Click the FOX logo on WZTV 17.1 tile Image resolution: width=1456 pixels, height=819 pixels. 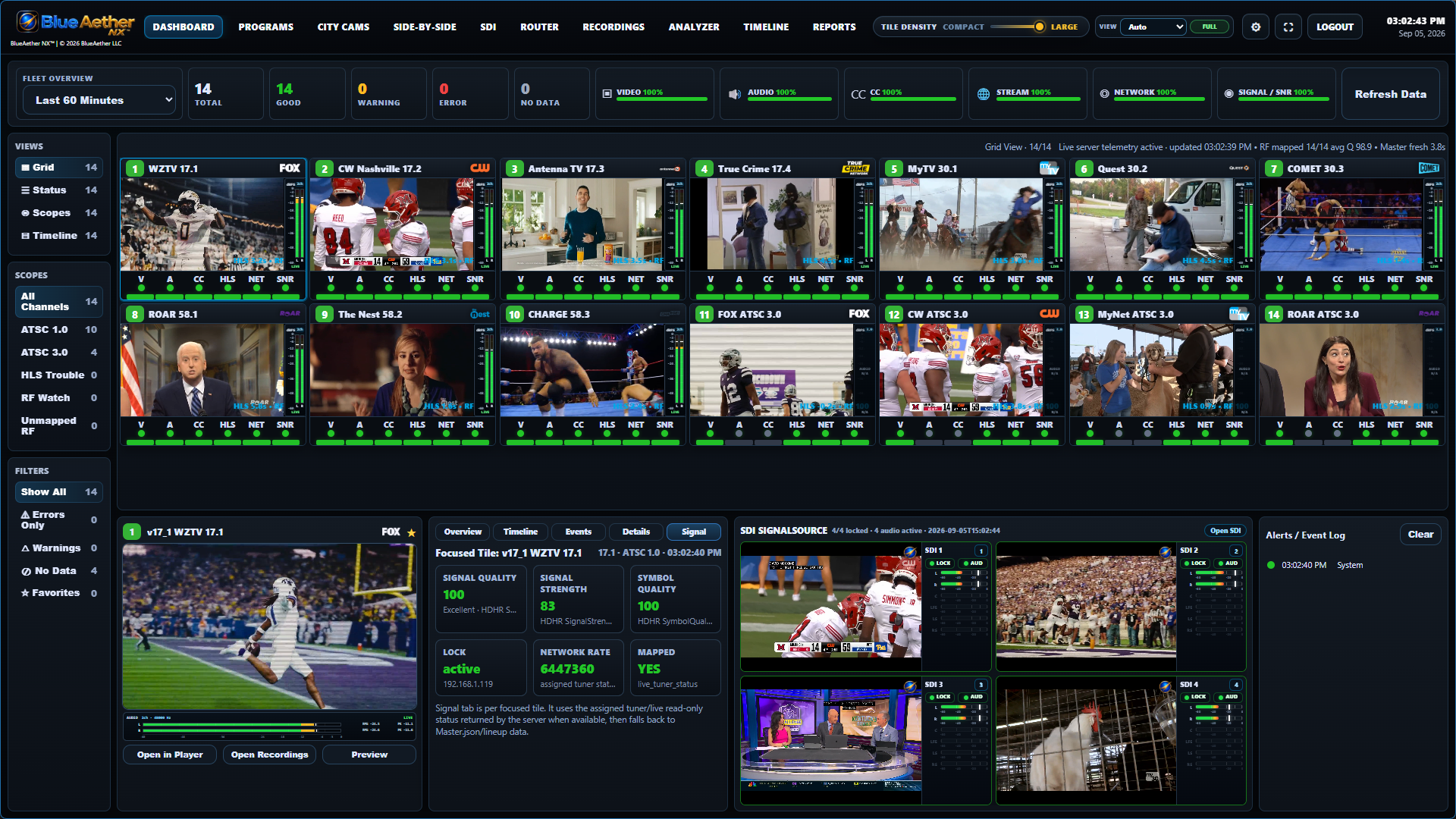pyautogui.click(x=290, y=168)
